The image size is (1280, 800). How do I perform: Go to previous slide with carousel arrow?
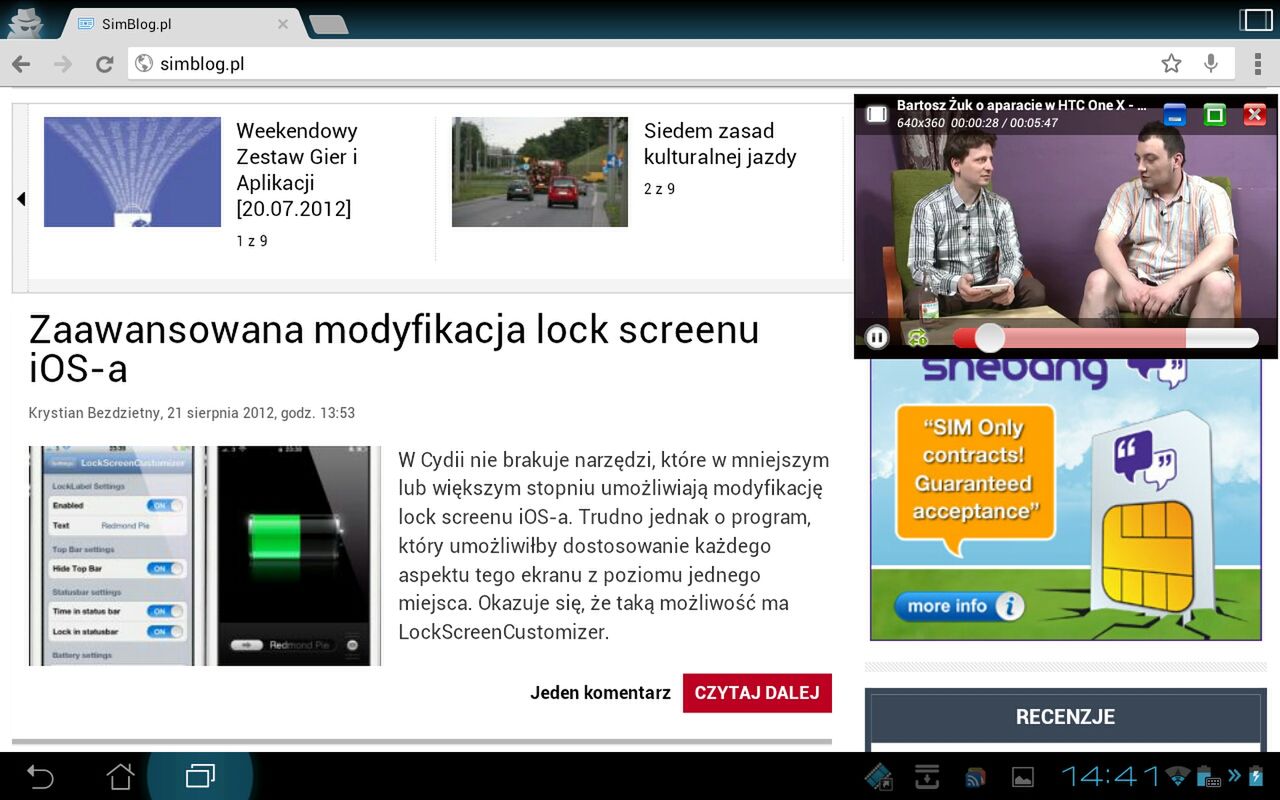click(x=20, y=199)
